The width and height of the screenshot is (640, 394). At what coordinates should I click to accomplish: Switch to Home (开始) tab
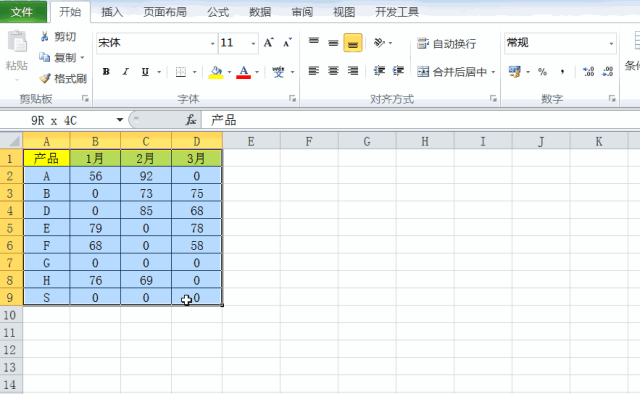pyautogui.click(x=70, y=12)
